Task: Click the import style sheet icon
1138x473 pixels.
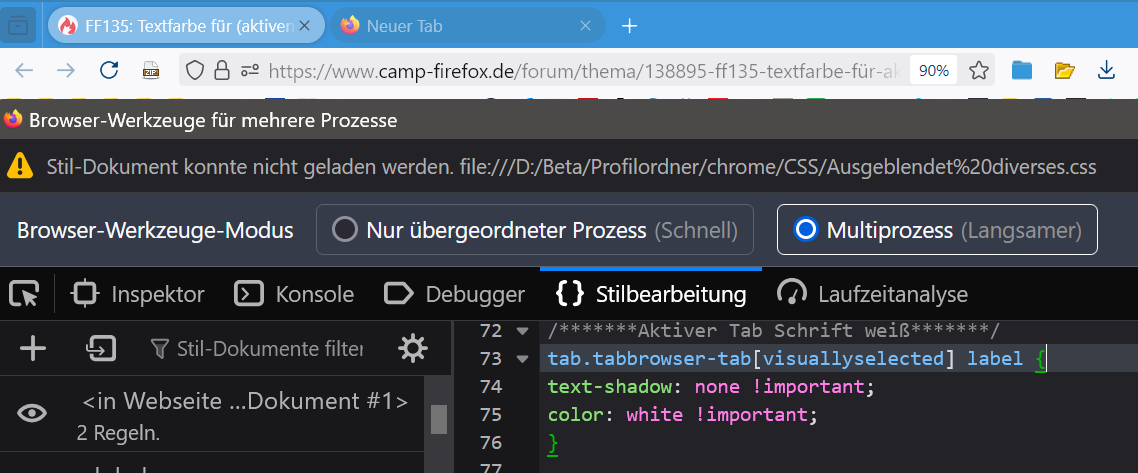Action: tap(100, 348)
